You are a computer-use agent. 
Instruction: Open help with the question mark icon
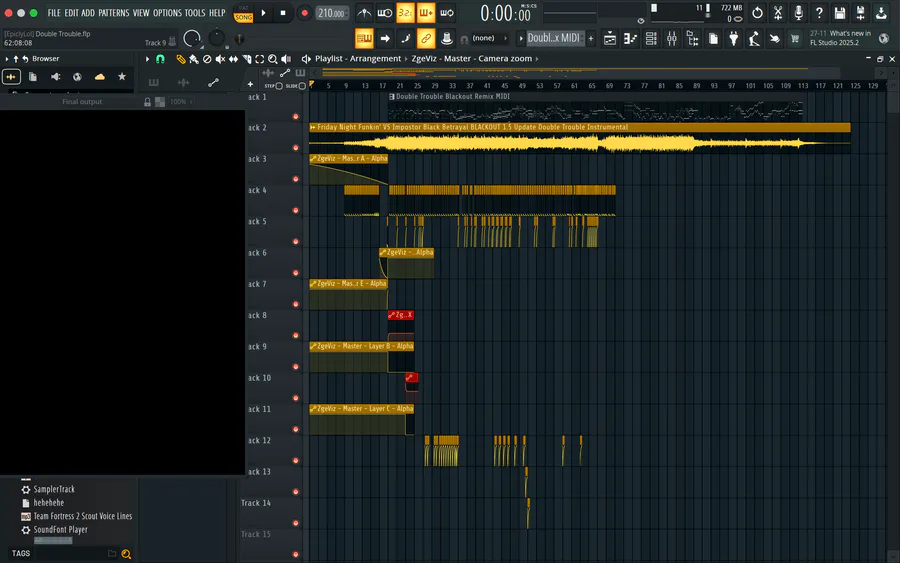[819, 13]
